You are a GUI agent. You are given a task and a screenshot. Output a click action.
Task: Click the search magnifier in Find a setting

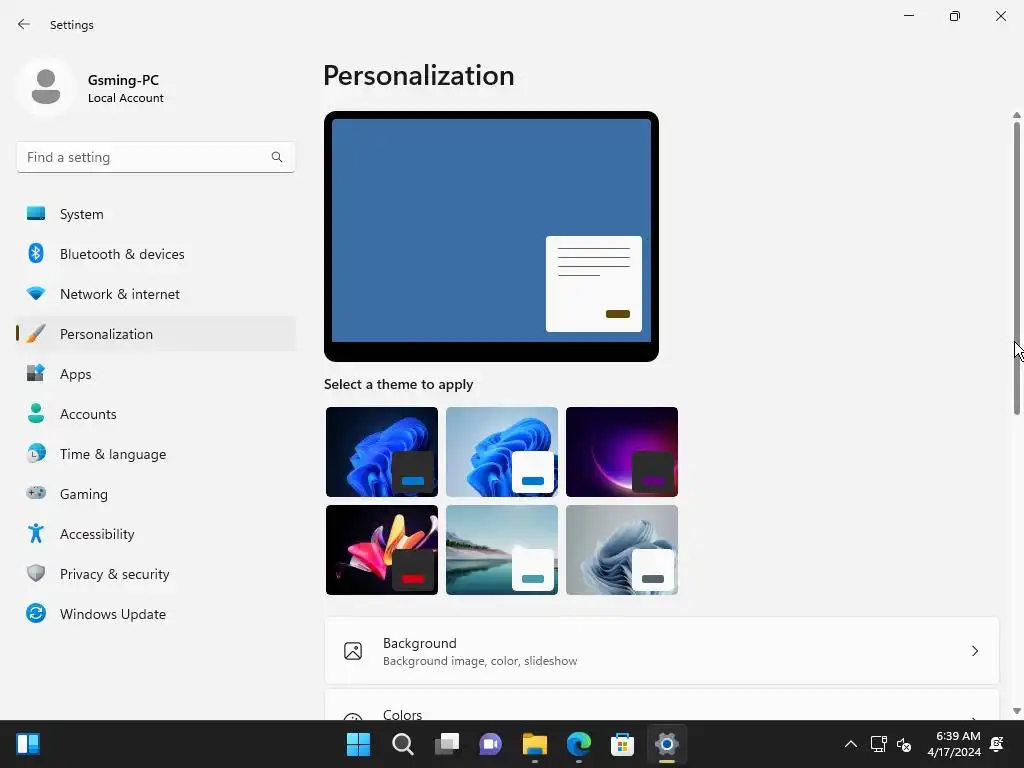pos(277,157)
